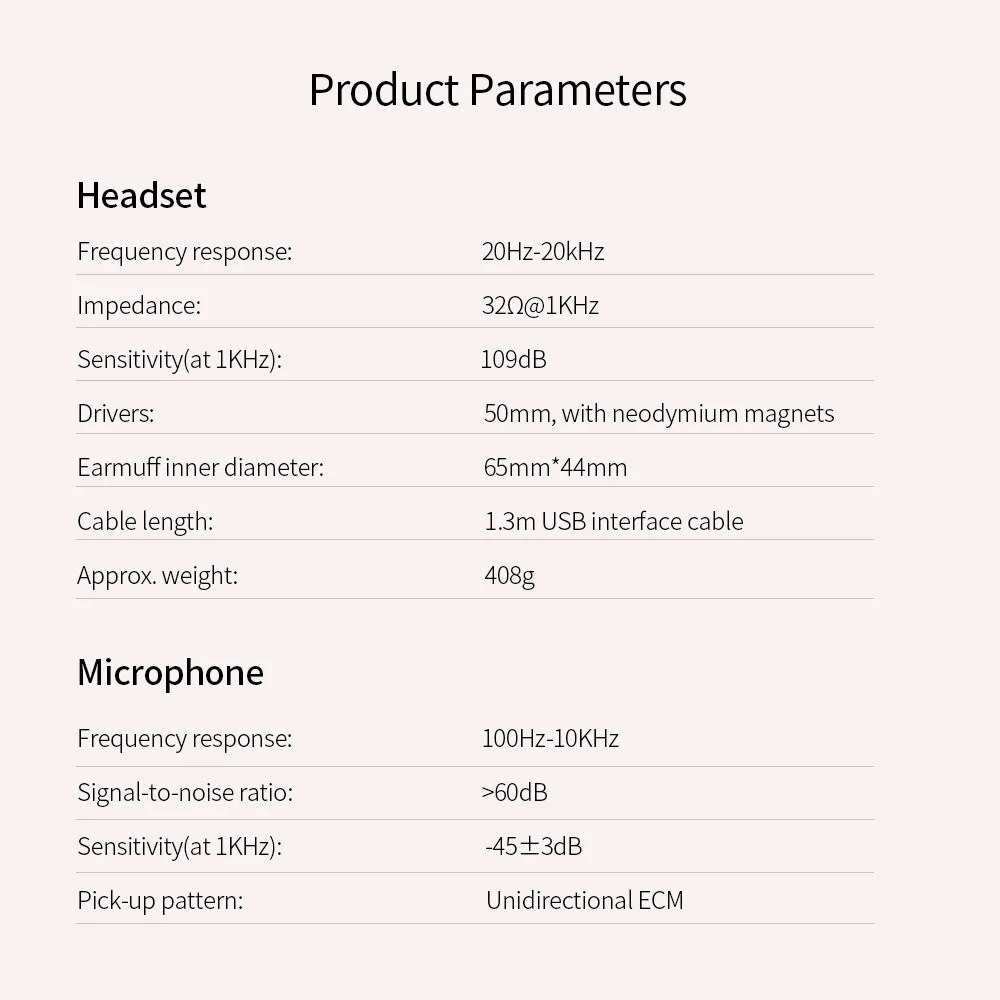Select the Microphone section heading
1000x1000 pixels.
coord(170,673)
